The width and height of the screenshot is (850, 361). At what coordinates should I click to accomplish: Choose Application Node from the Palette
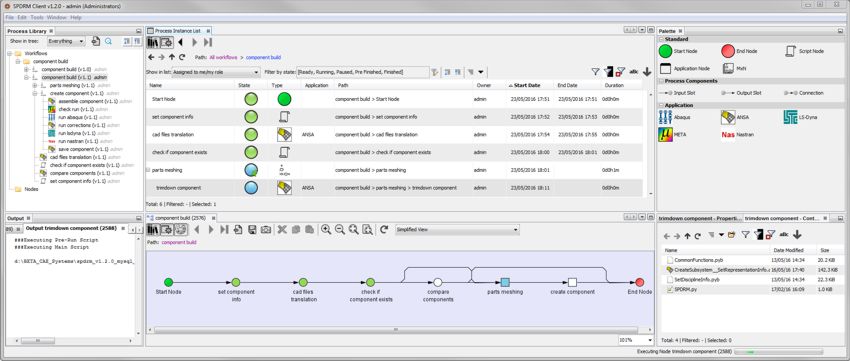[685, 69]
